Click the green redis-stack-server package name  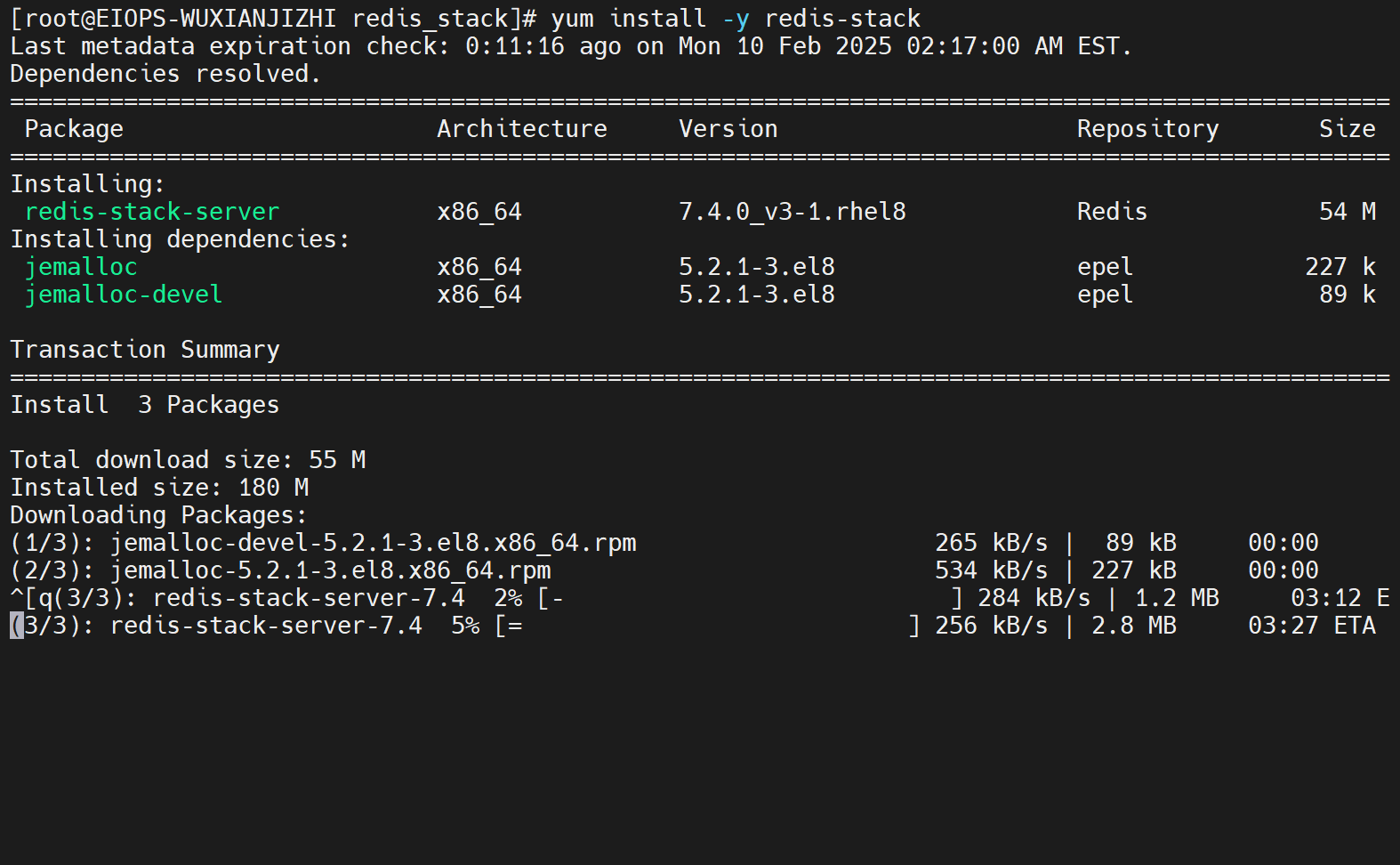point(151,212)
